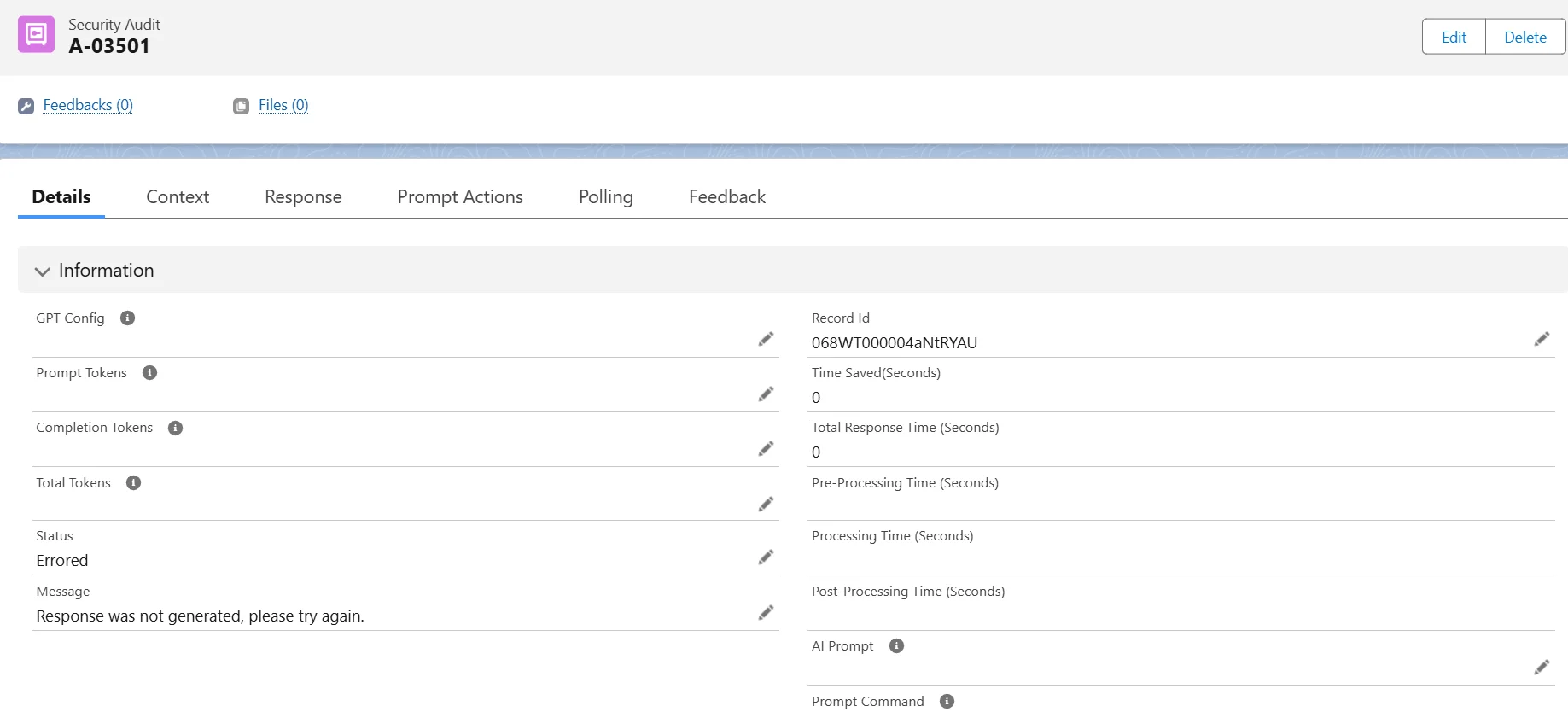The height and width of the screenshot is (712, 1568).
Task: Open the Feedbacks (0) related list link
Action: (88, 105)
